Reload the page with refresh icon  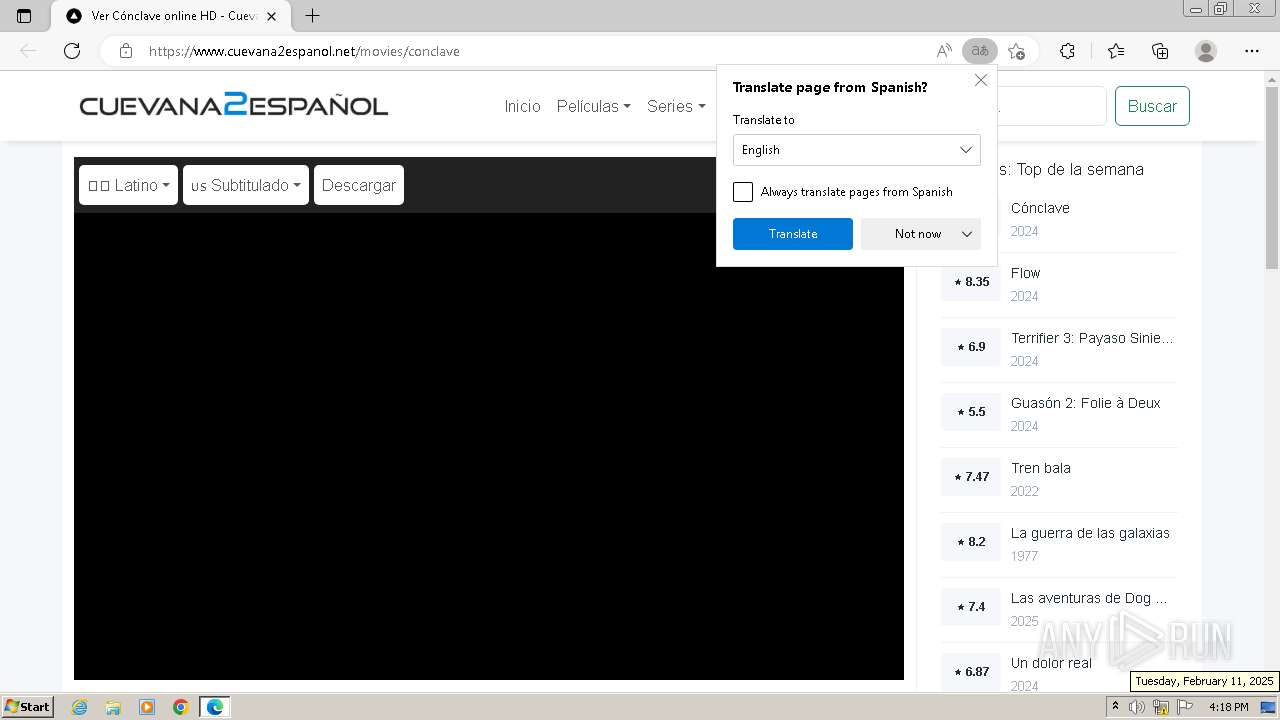(72, 51)
